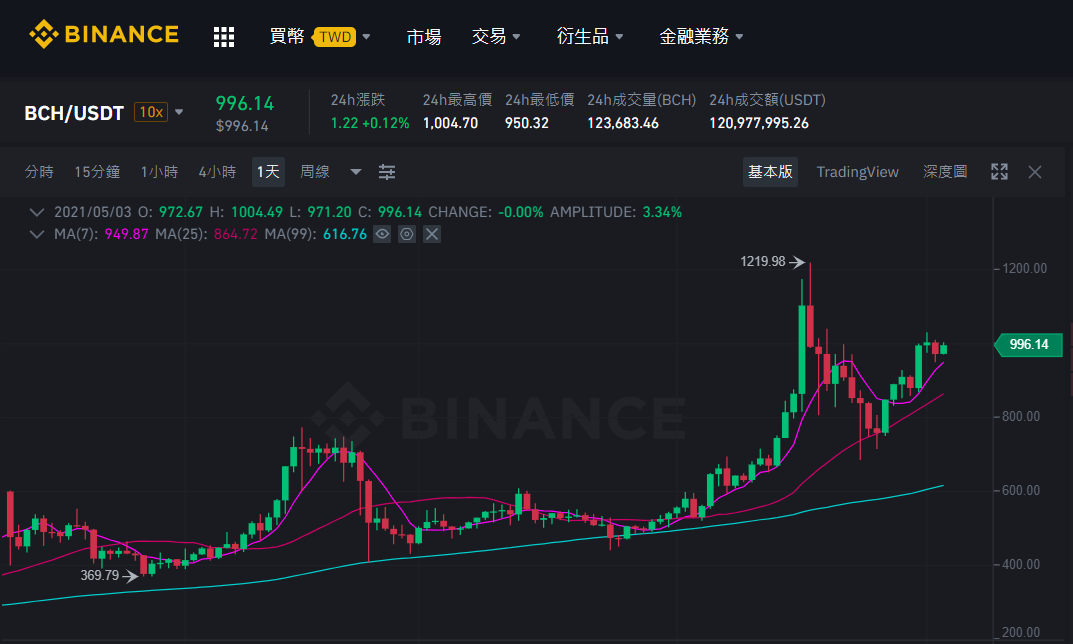This screenshot has height=644, width=1073.
Task: Open MA indicator settings target icon
Action: (x=407, y=235)
